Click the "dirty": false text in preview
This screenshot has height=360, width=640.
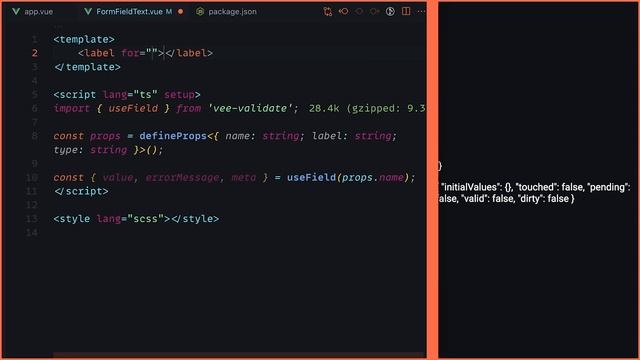coord(544,199)
